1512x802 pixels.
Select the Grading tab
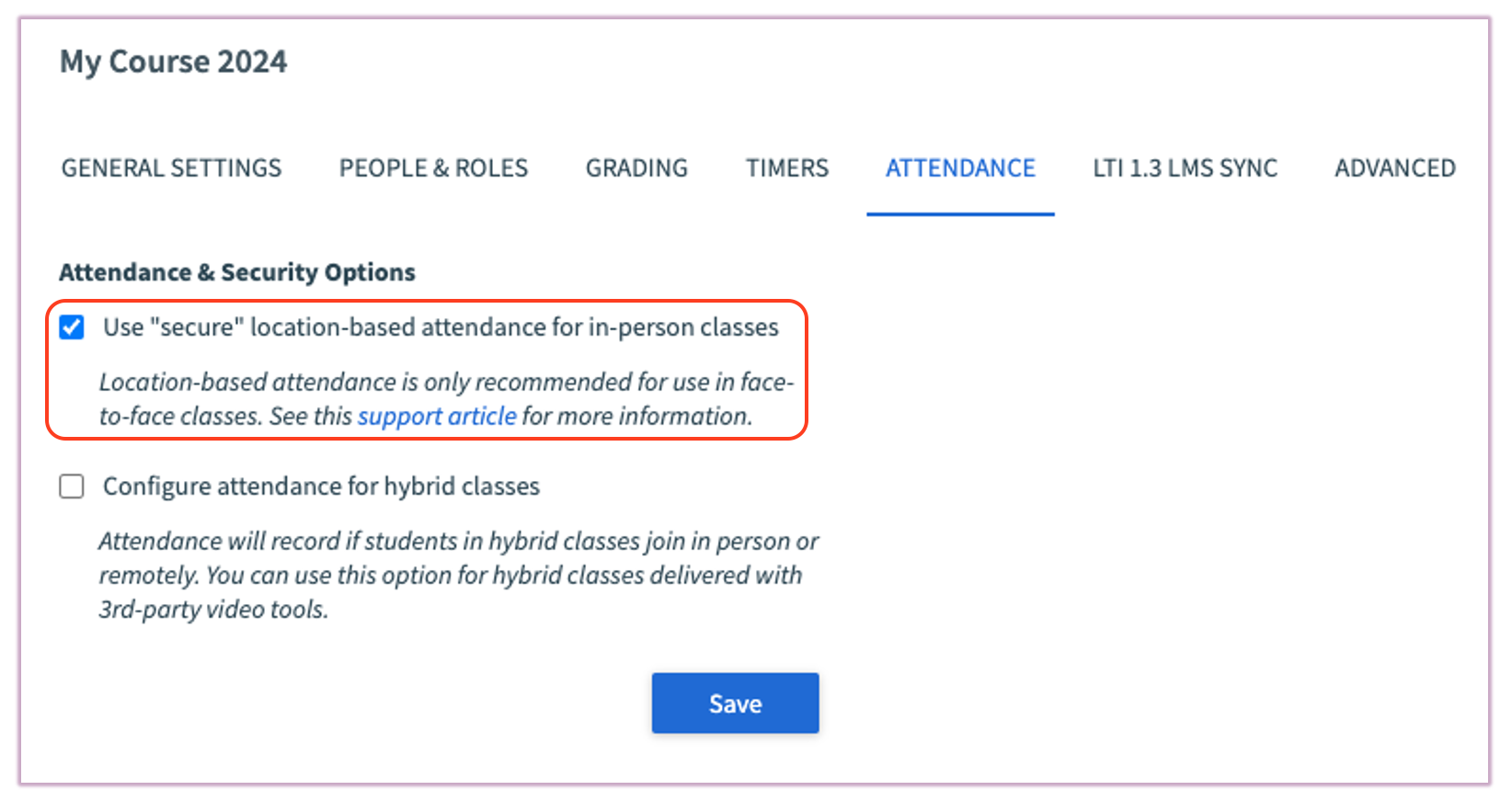(636, 167)
